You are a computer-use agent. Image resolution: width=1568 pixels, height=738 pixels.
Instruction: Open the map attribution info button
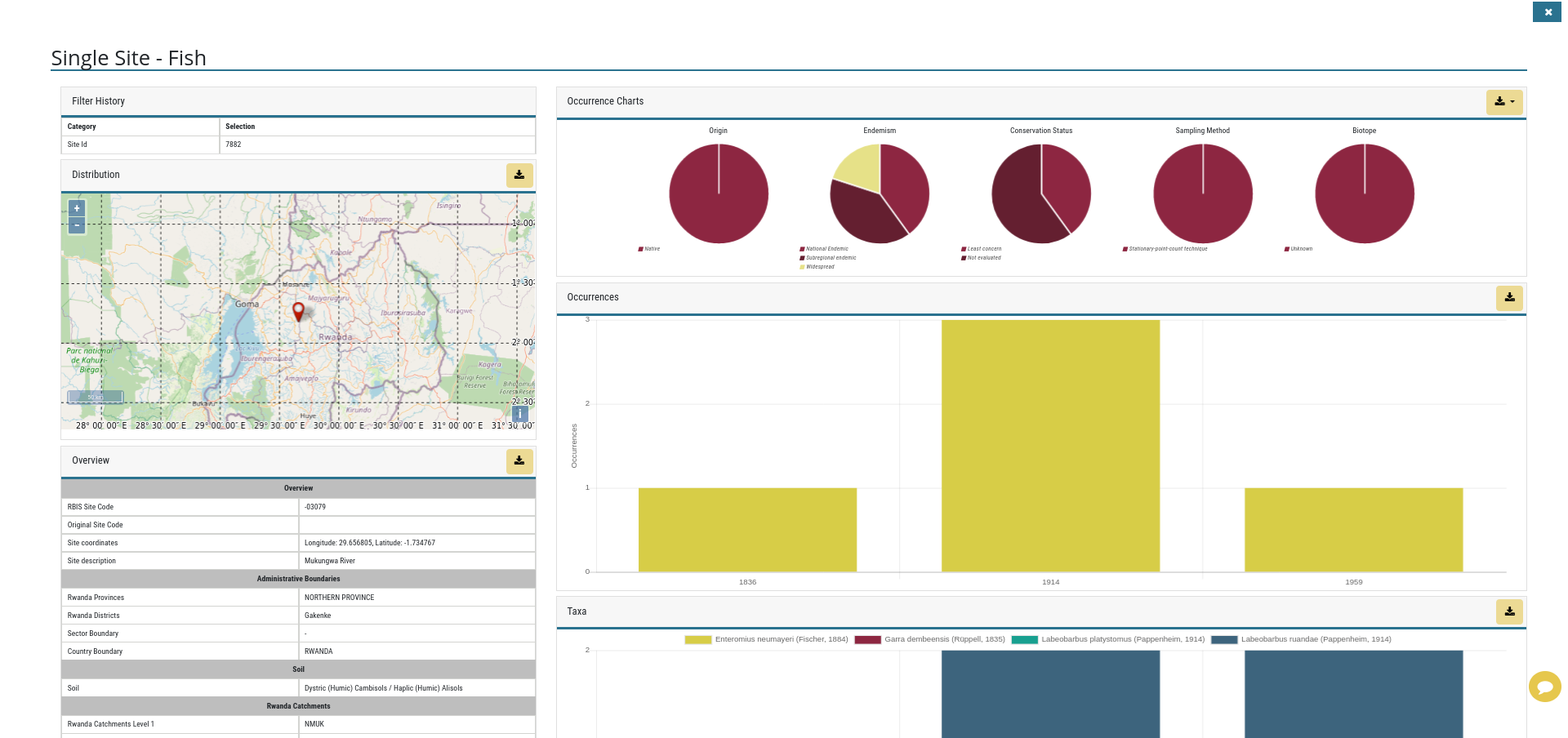click(520, 414)
